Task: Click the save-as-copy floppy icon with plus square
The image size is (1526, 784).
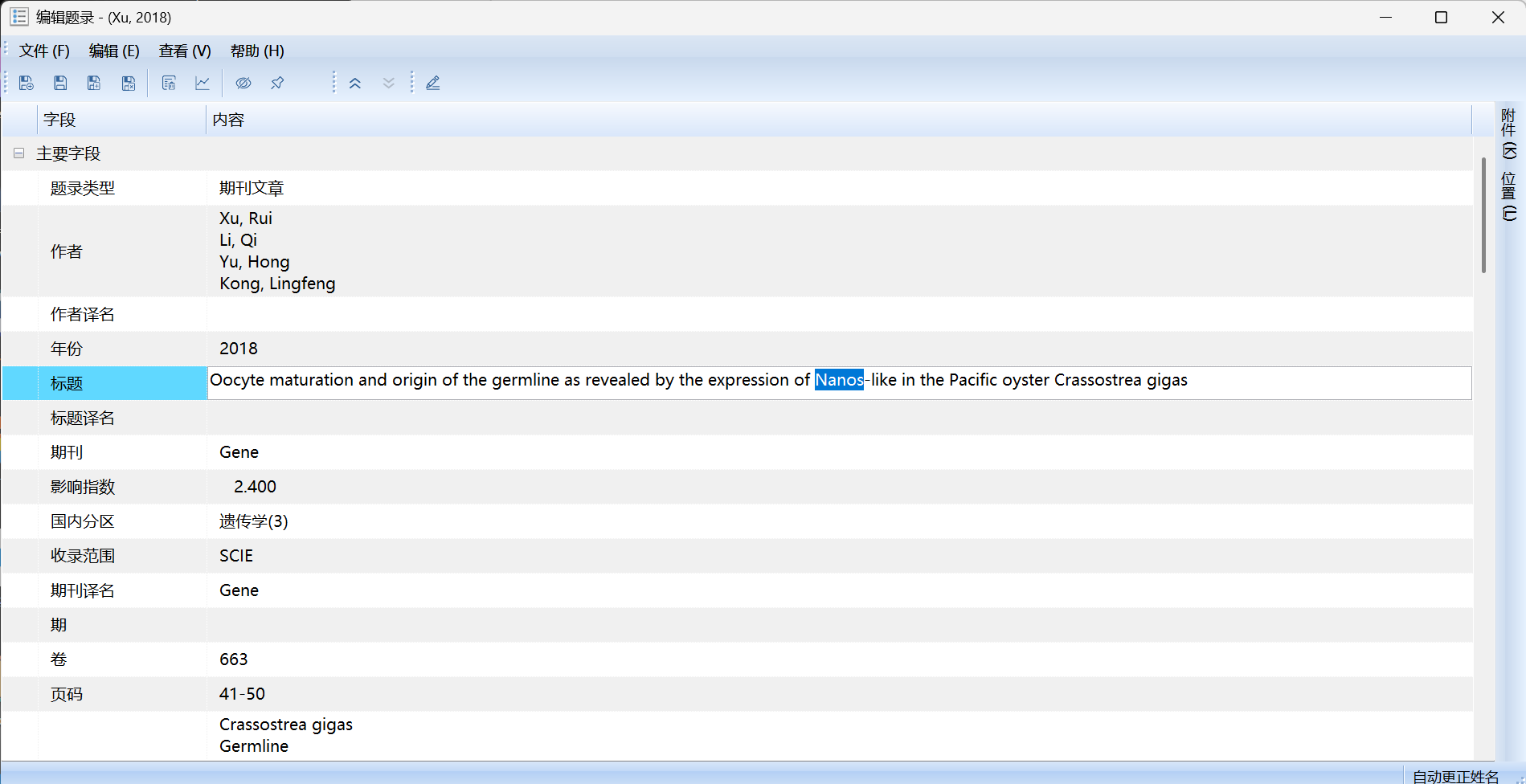Action: tap(94, 83)
